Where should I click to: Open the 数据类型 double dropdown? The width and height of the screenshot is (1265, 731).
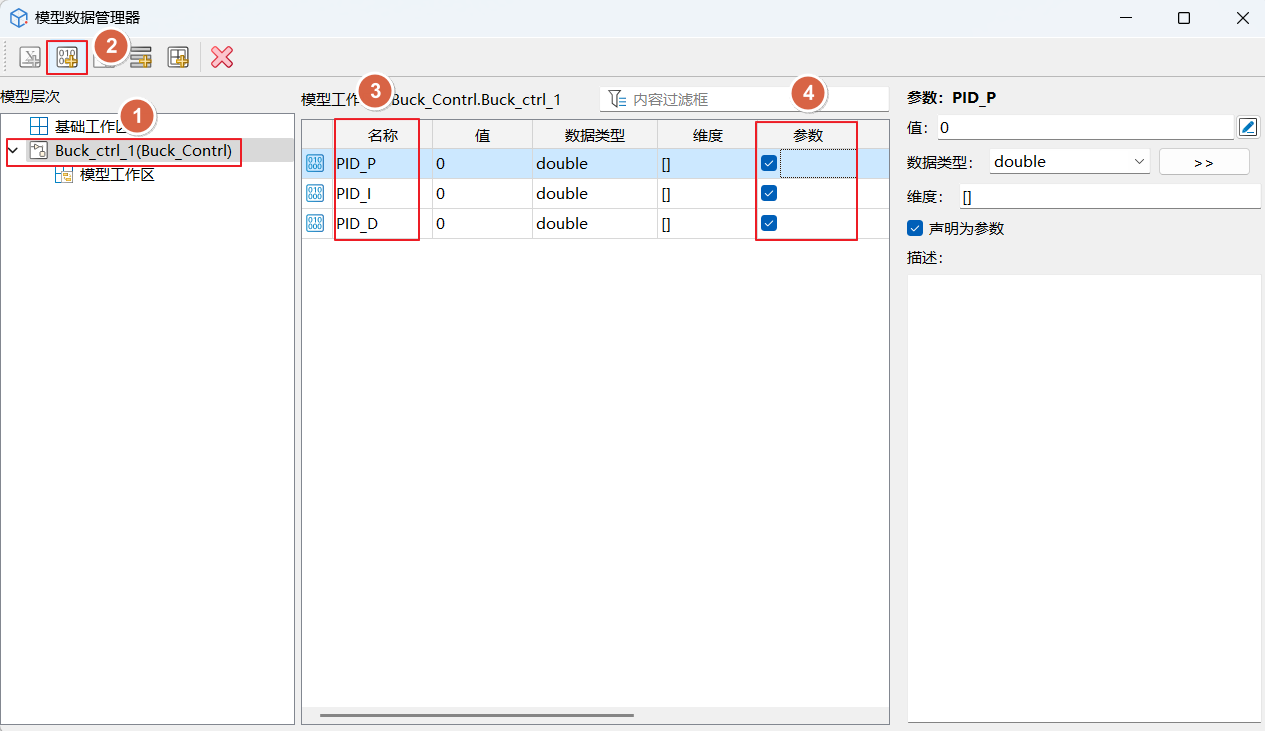1069,162
